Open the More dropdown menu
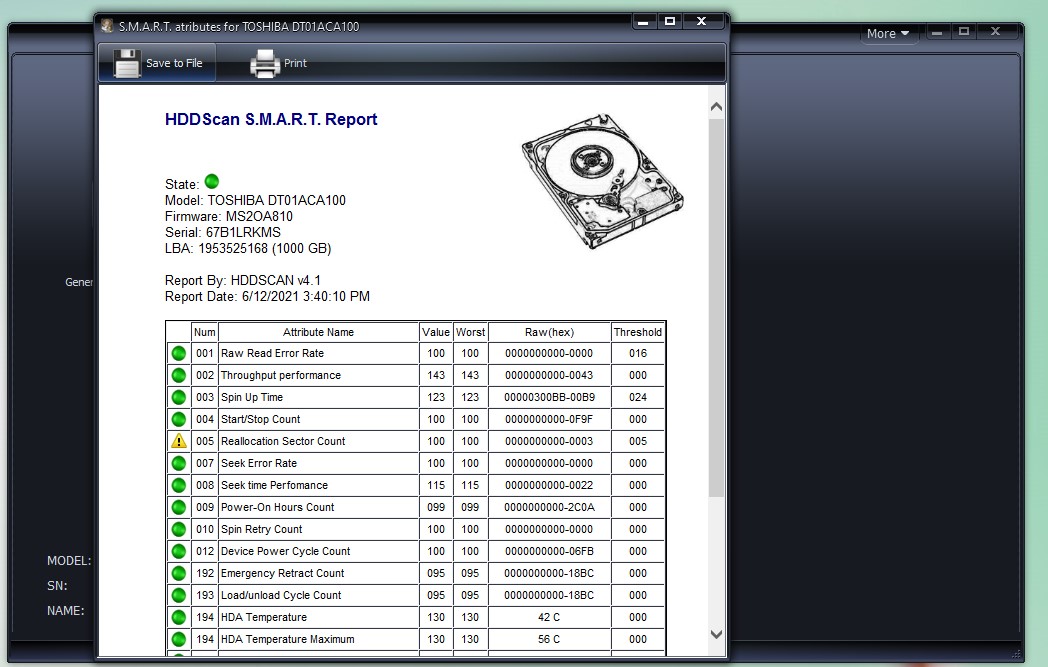1048x667 pixels. 888,33
